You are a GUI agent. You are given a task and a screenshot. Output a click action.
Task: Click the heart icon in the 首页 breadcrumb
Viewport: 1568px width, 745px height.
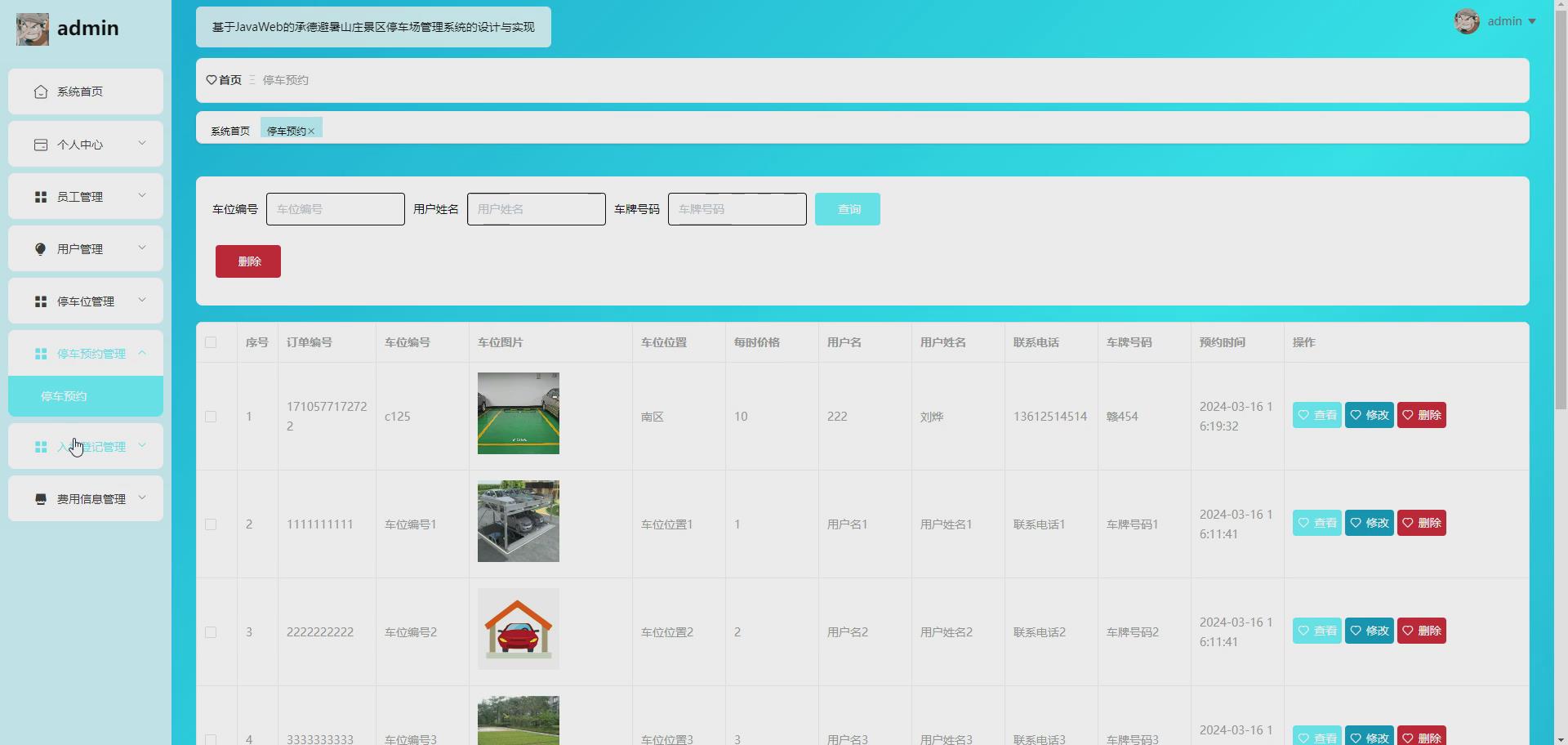(212, 80)
